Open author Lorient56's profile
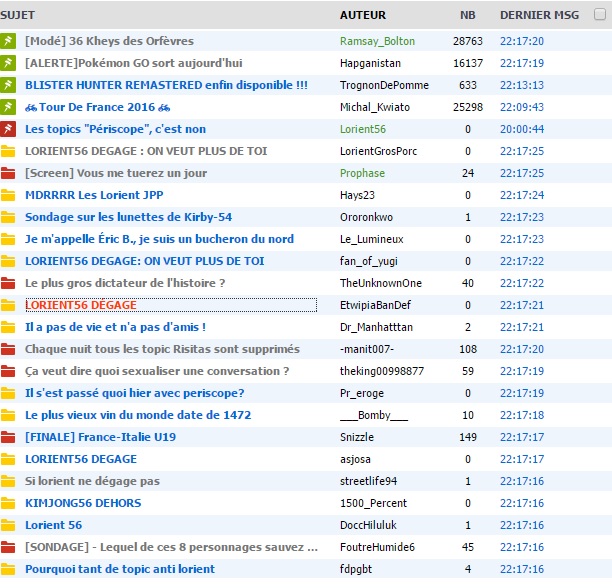The width and height of the screenshot is (612, 588). [x=363, y=129]
